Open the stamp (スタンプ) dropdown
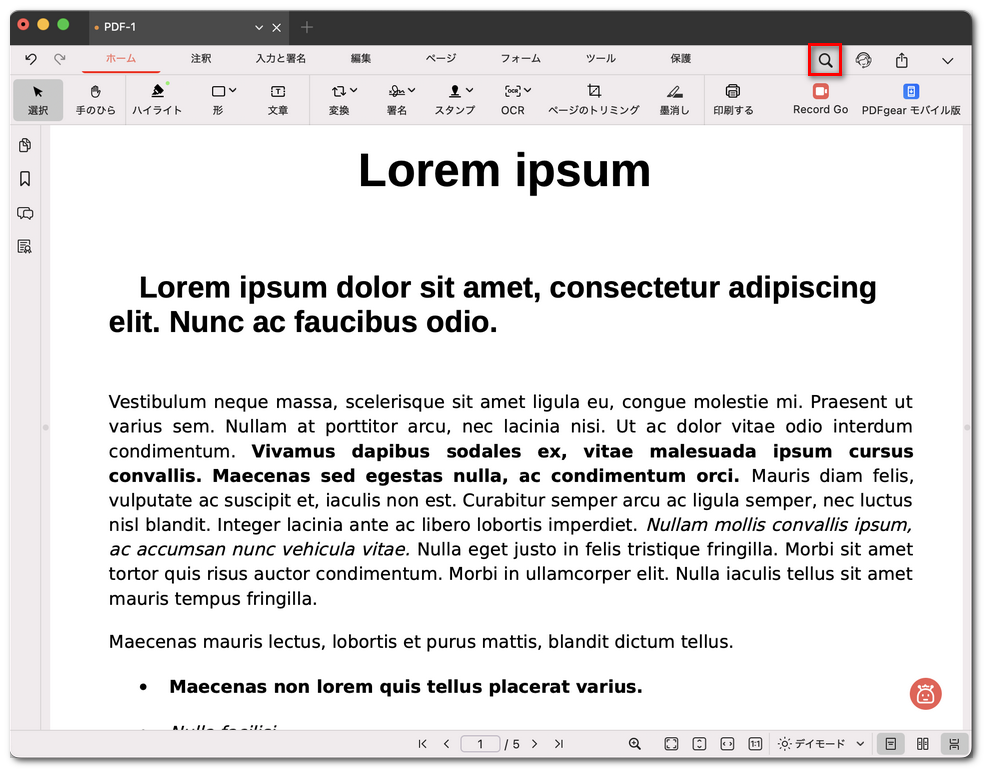984x769 pixels. point(455,99)
